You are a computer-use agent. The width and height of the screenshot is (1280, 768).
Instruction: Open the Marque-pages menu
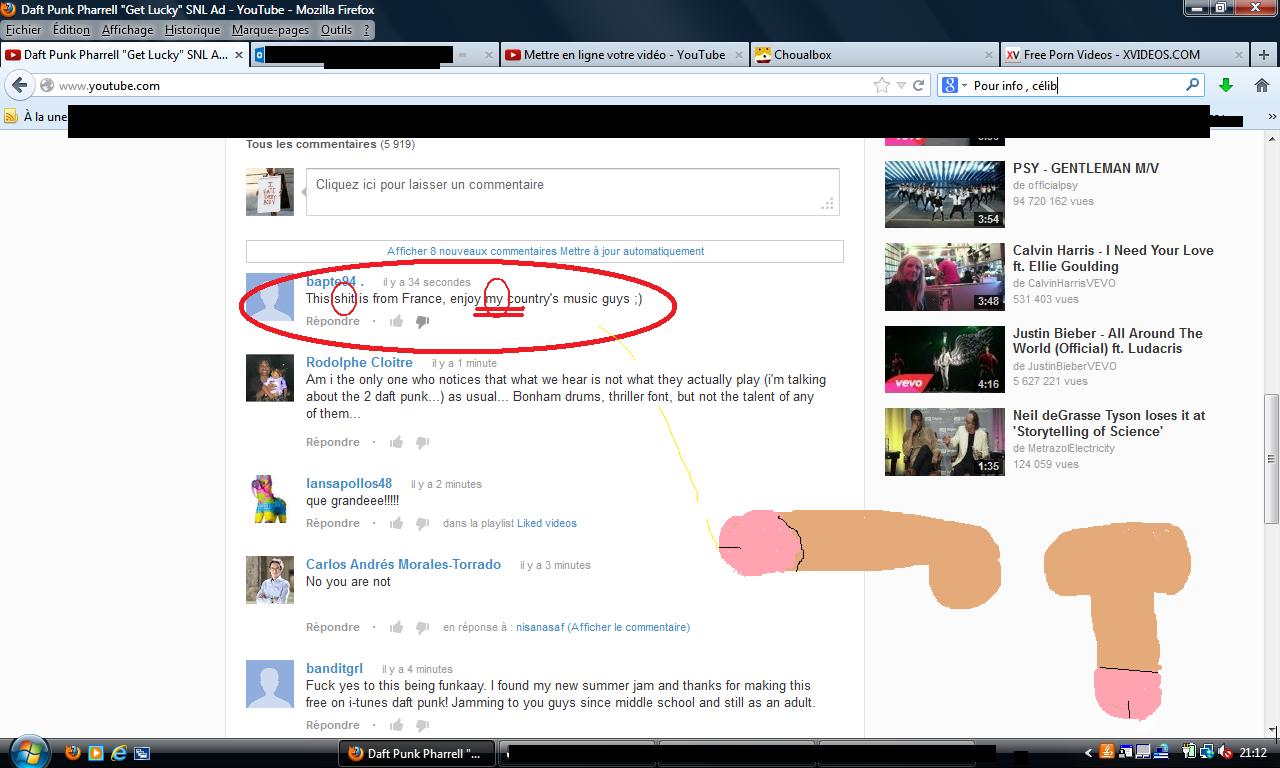coord(270,30)
